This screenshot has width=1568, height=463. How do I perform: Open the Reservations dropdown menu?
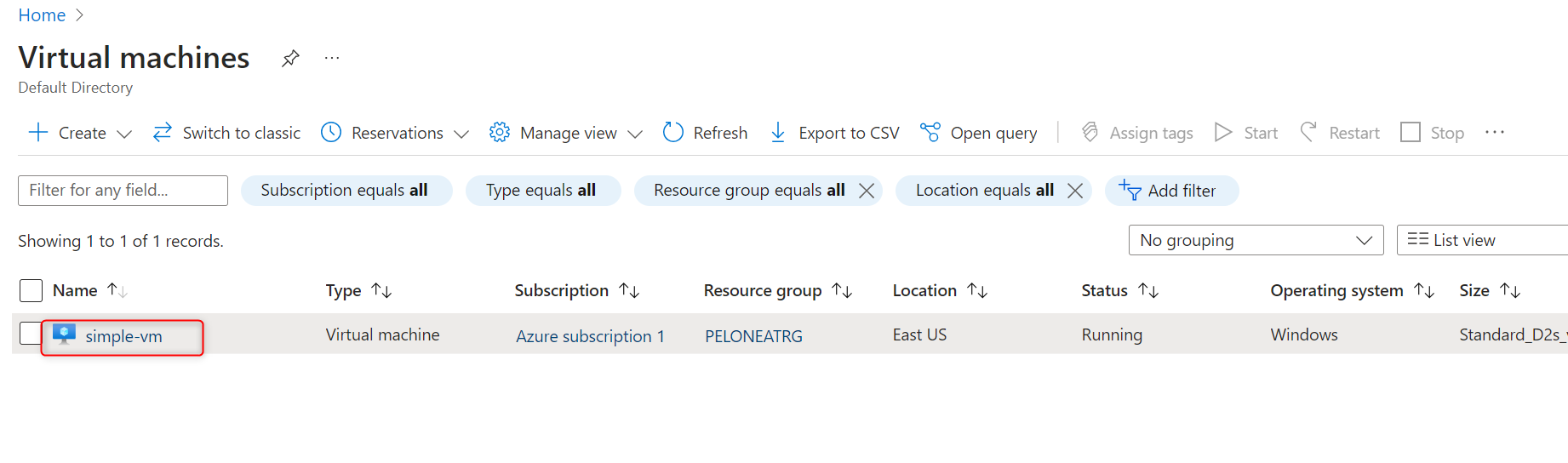click(461, 134)
